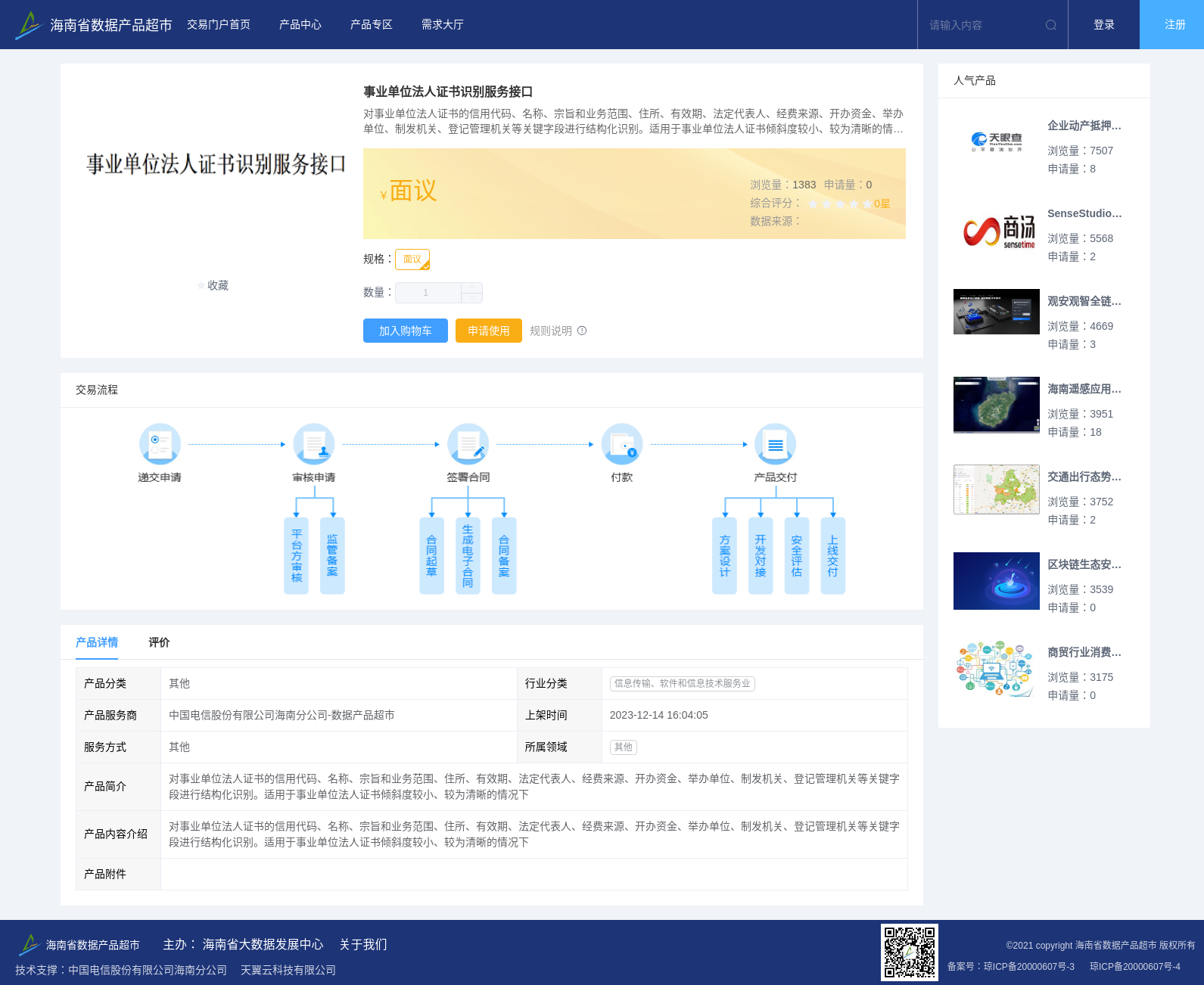Click the 合同备案 sub-step box
Screen dimensions: 1204x985
coord(504,556)
